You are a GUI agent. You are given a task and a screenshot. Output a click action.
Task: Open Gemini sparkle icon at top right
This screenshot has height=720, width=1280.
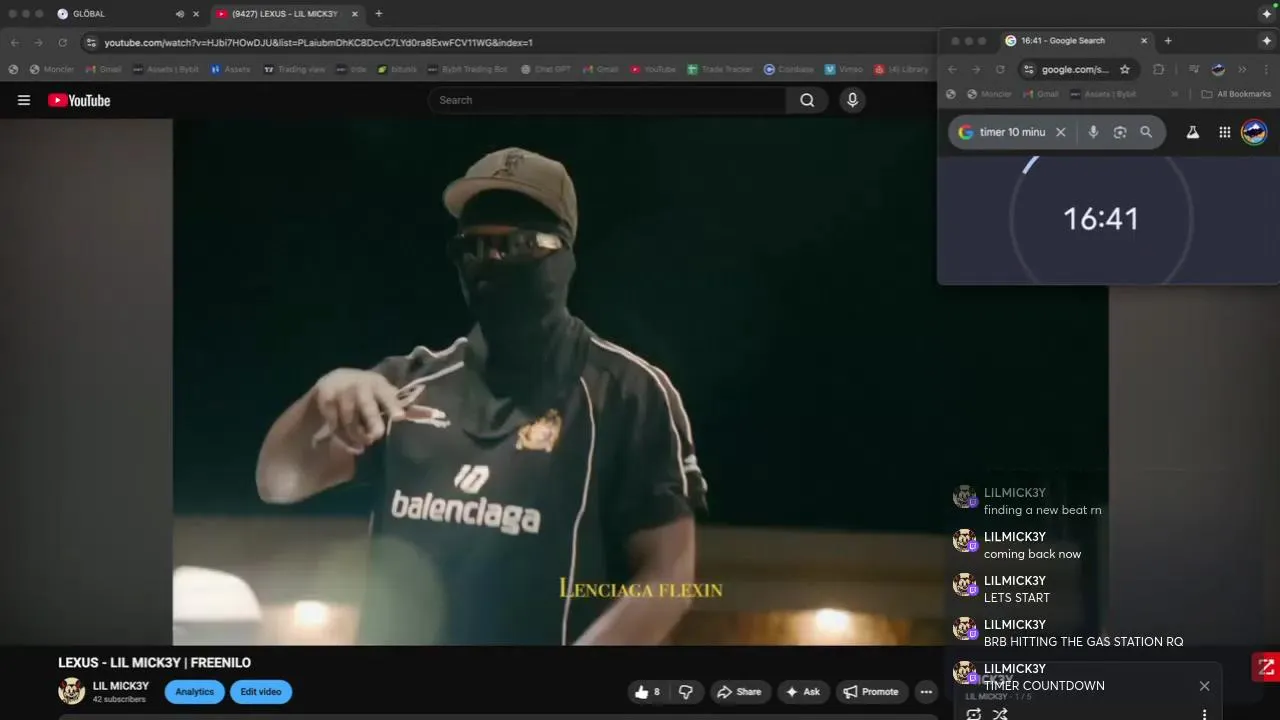(1267, 14)
